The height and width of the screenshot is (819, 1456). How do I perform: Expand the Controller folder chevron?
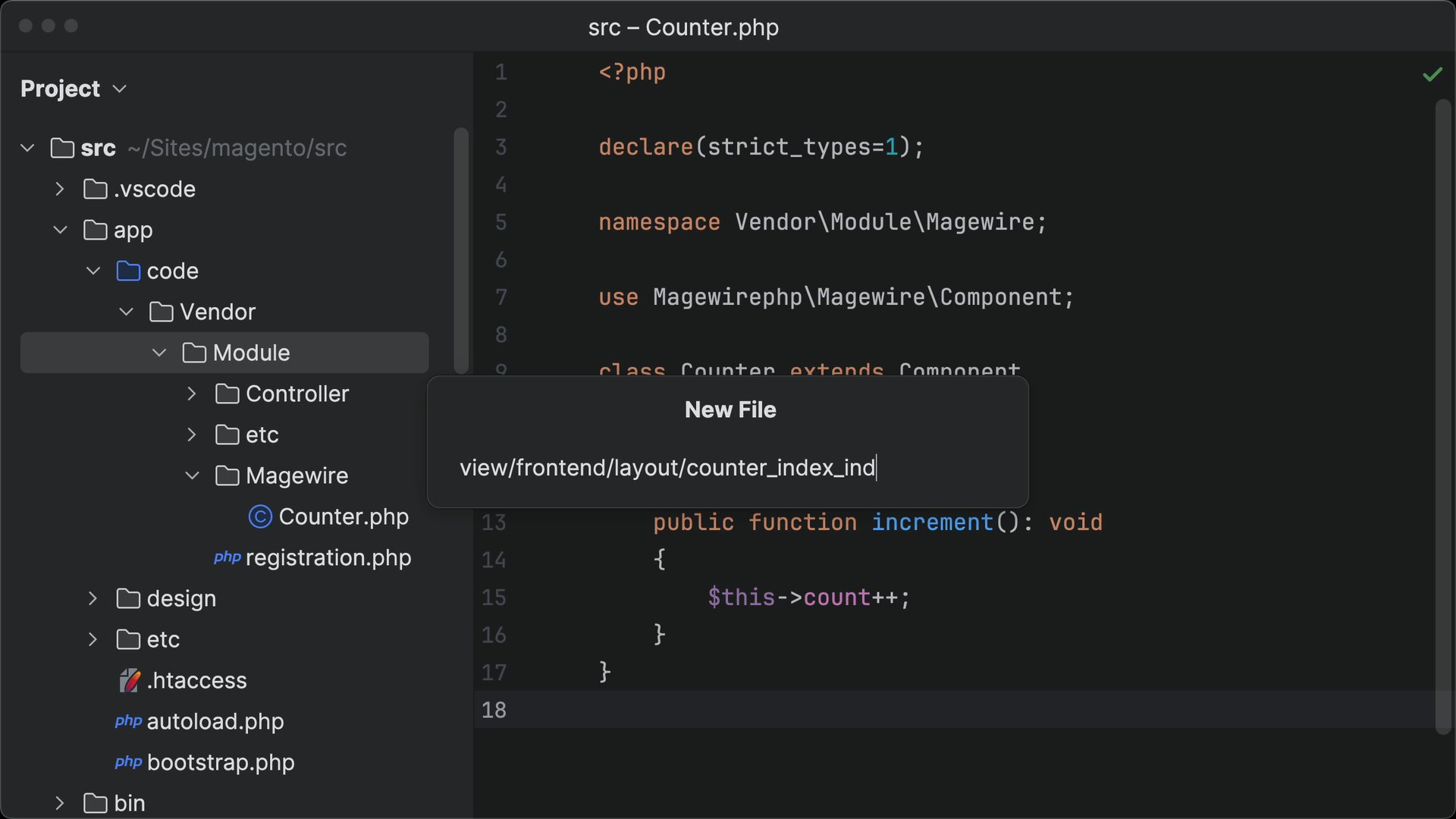click(x=192, y=394)
